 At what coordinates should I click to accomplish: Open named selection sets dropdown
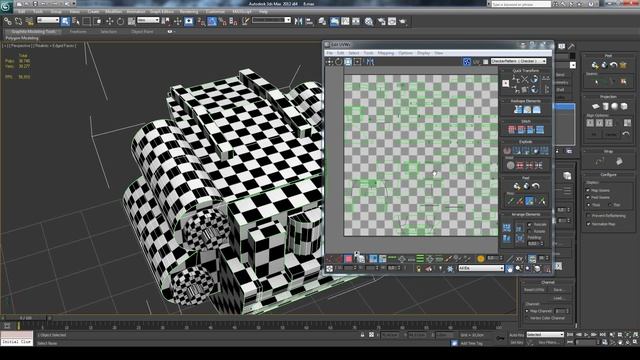[271, 20]
